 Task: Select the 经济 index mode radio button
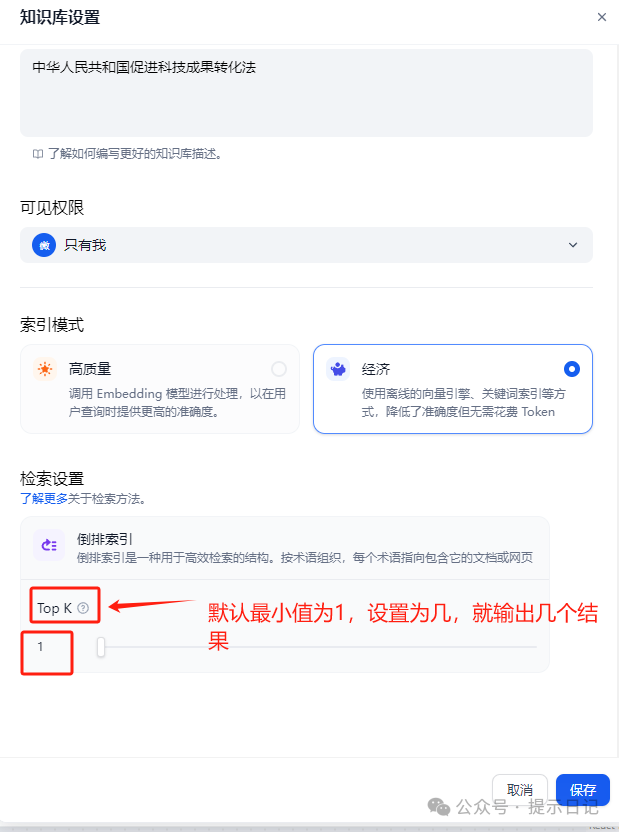pyautogui.click(x=571, y=369)
